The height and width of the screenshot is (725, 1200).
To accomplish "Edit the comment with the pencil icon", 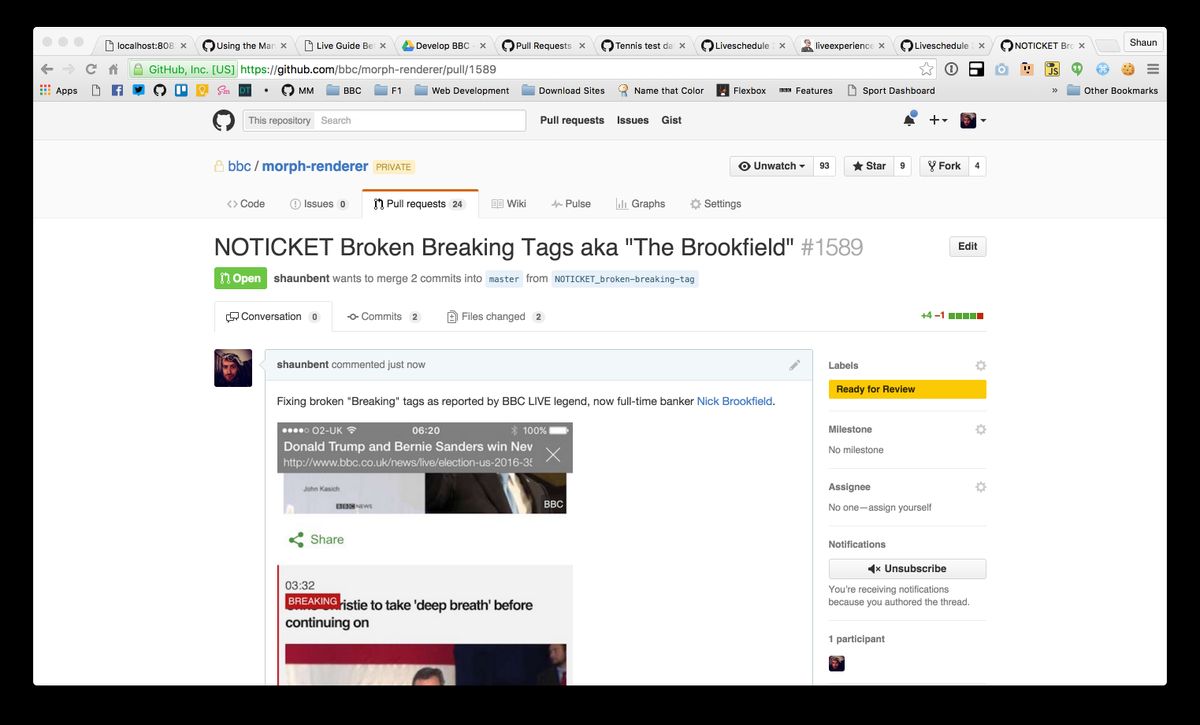I will click(x=795, y=365).
